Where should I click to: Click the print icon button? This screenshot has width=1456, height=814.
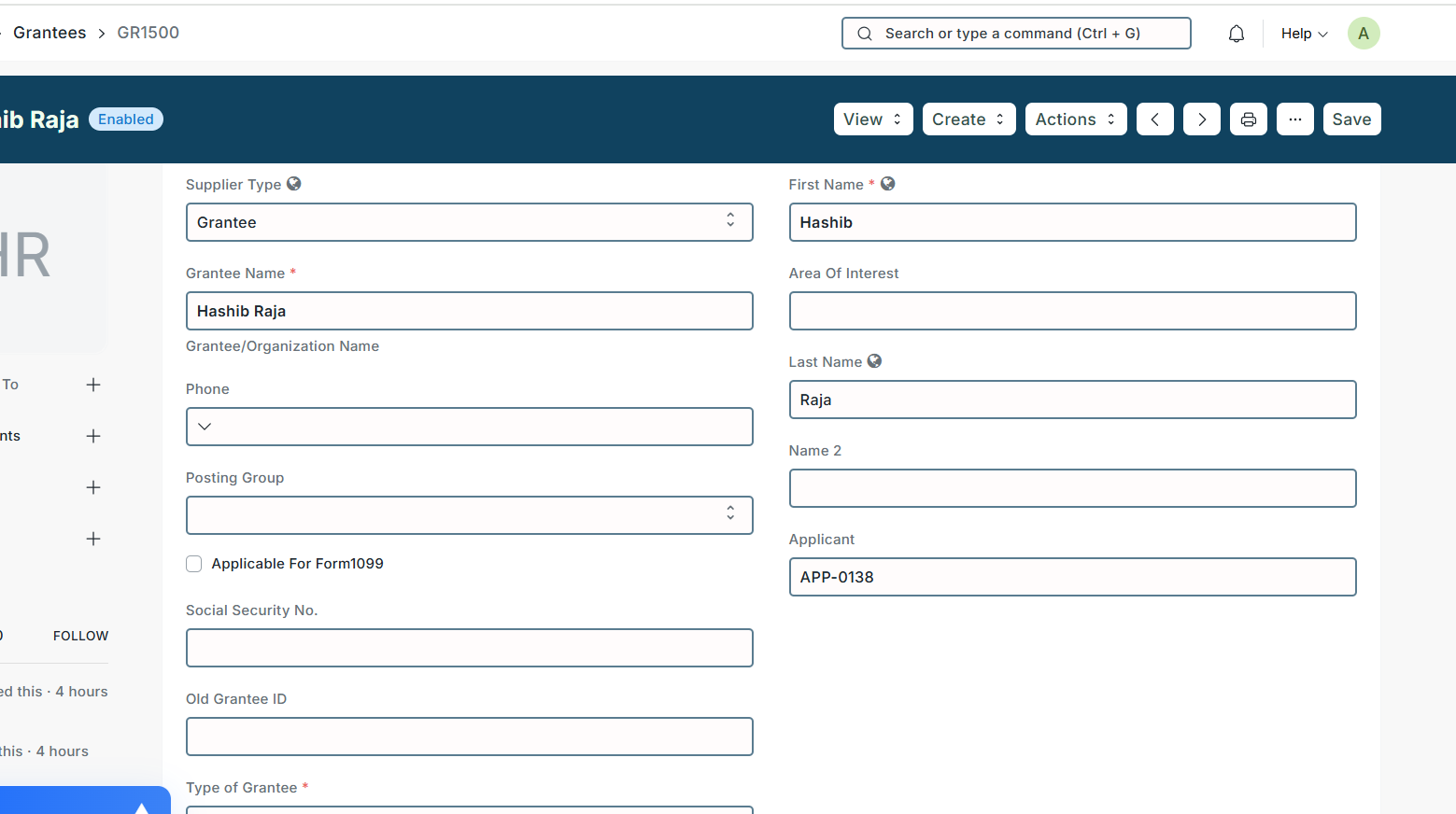1248,119
